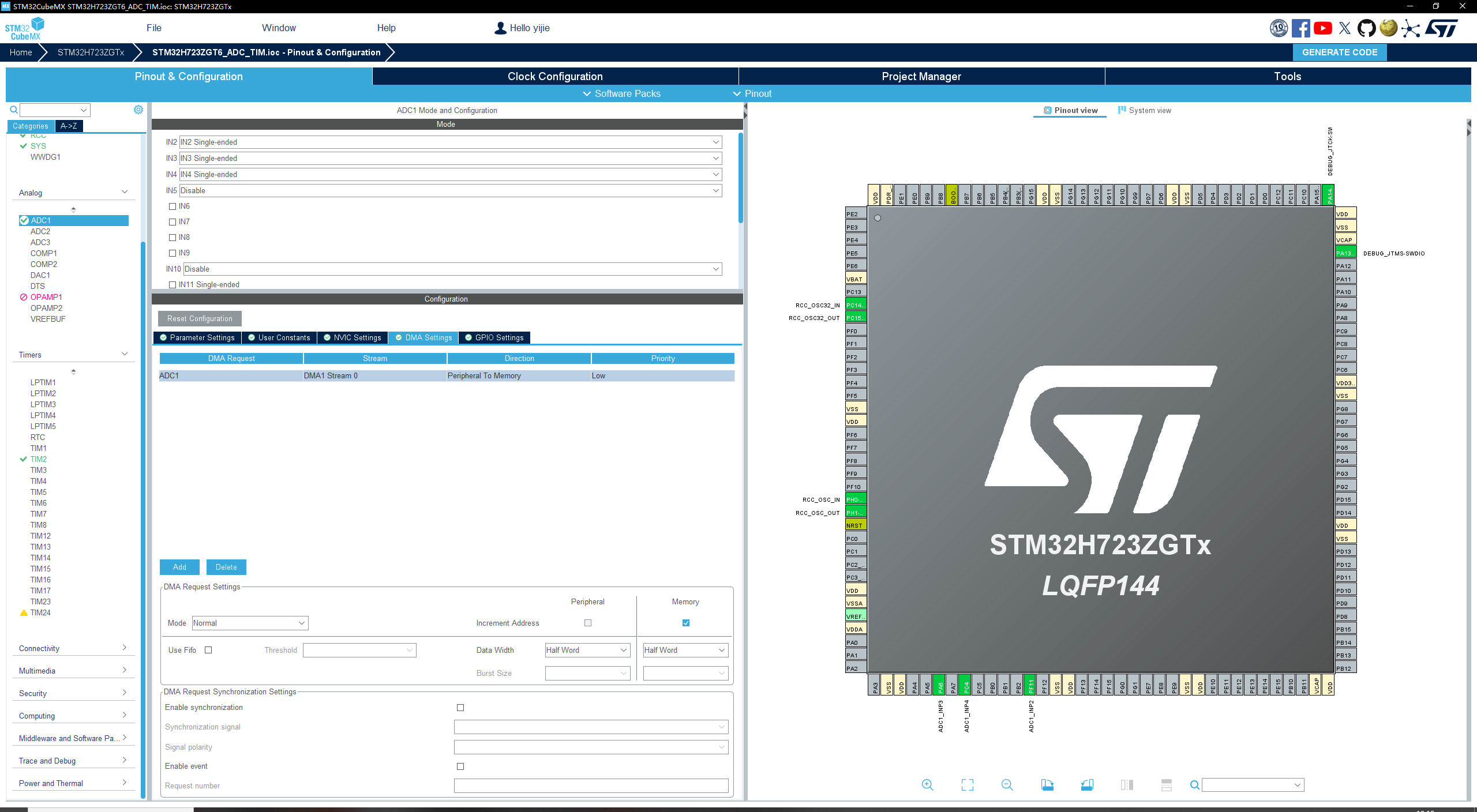Open Memory Data Width Half Word dropdown

[685, 650]
